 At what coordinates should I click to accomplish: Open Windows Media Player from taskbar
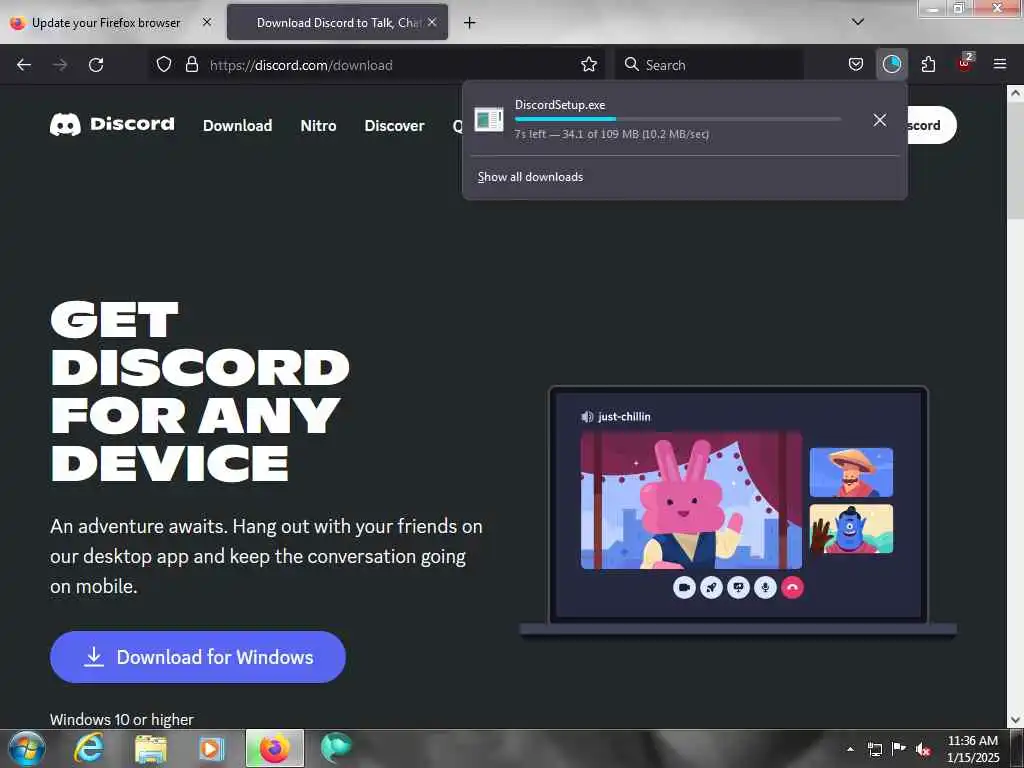click(x=210, y=748)
